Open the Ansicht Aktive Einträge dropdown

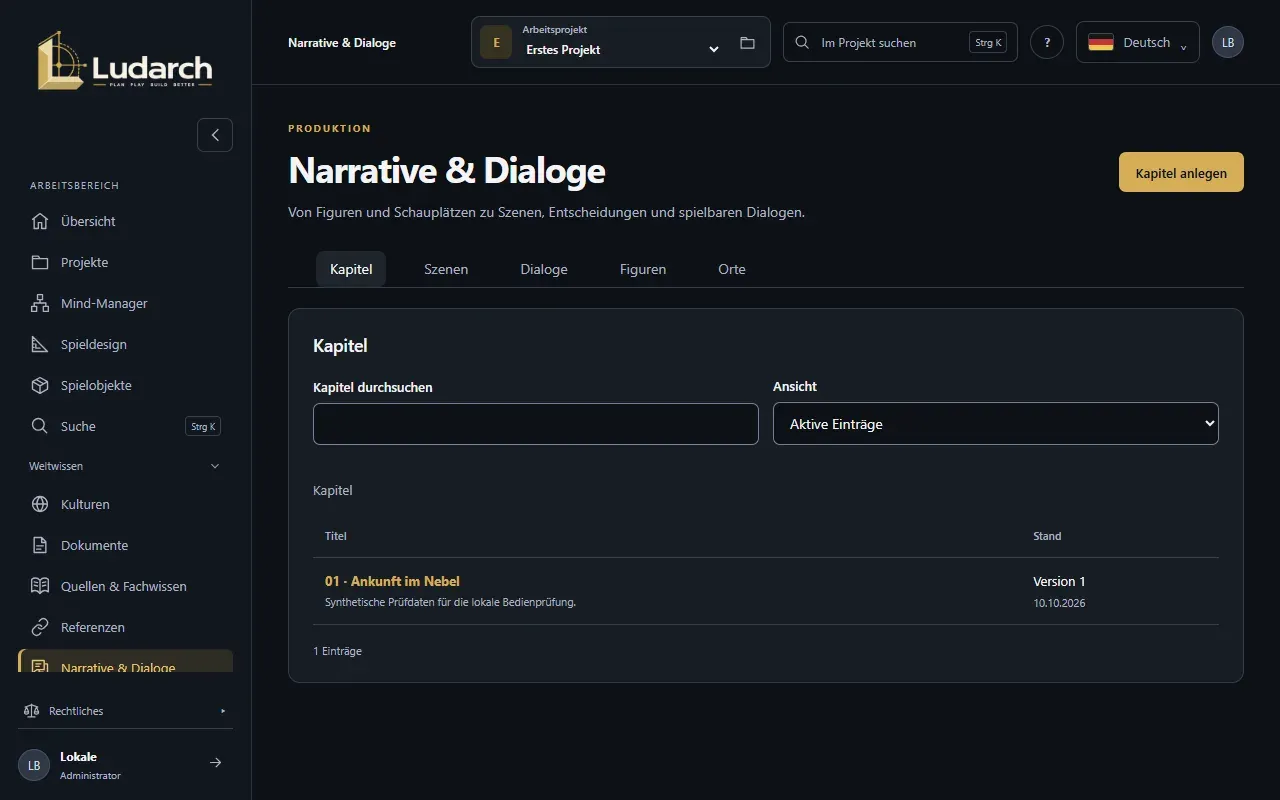click(996, 424)
